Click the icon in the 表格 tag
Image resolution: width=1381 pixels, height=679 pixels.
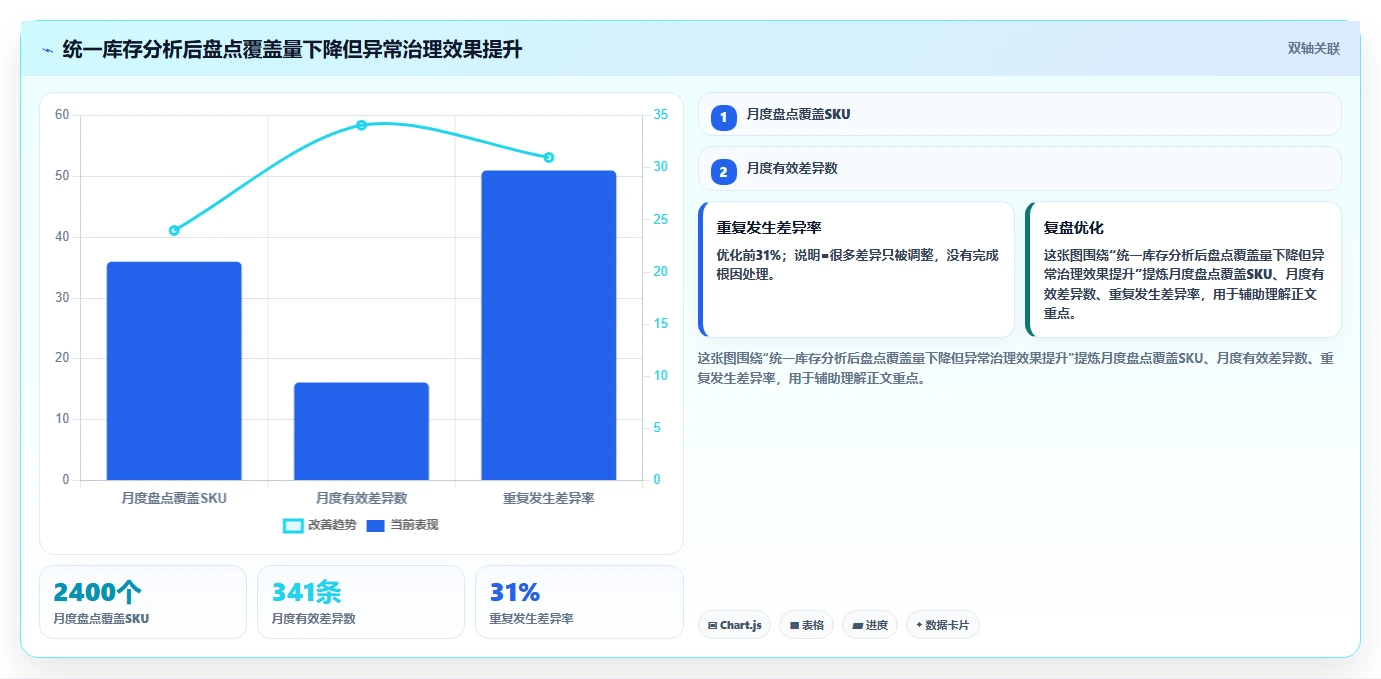[794, 625]
